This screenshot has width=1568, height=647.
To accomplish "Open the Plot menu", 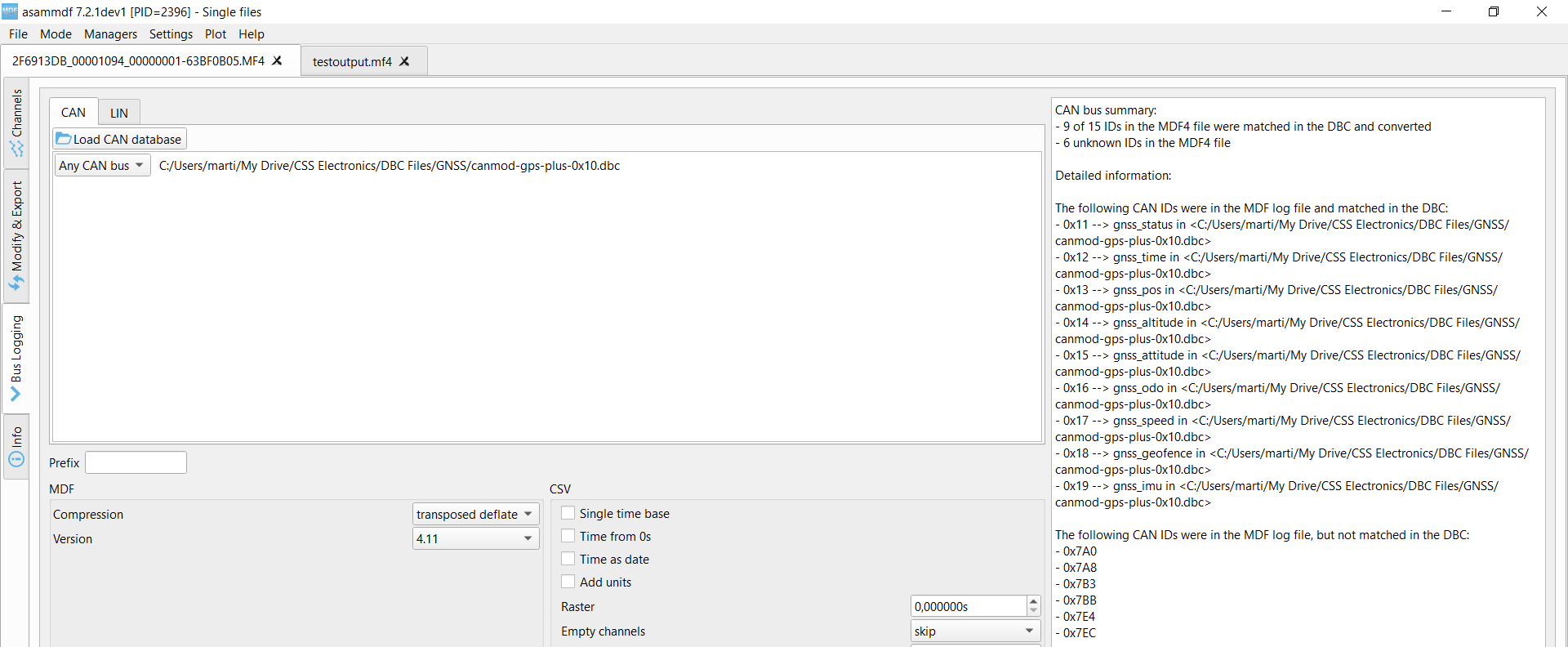I will coord(216,34).
